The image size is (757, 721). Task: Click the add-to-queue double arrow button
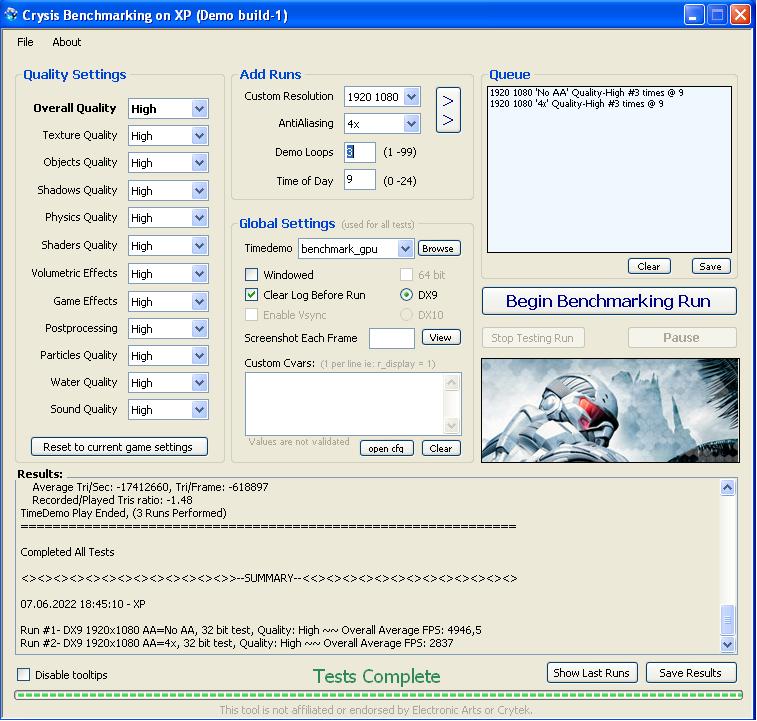pyautogui.click(x=448, y=110)
